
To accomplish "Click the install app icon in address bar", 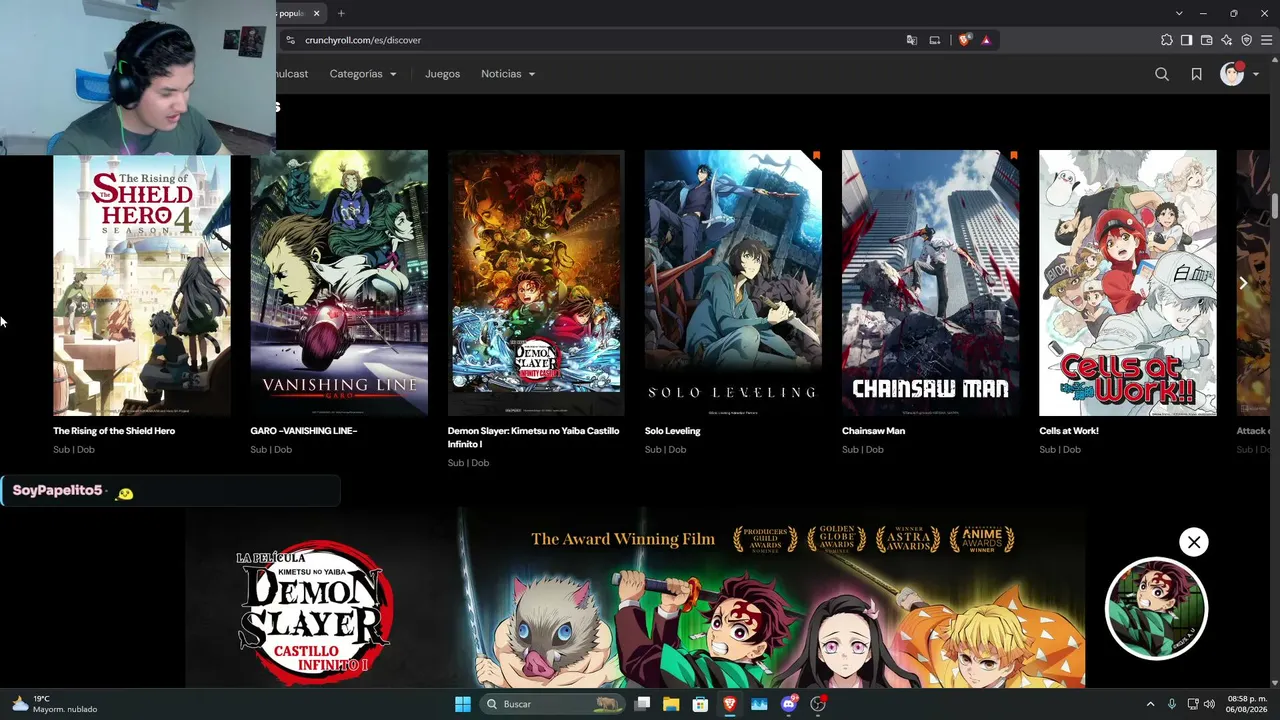I will click(x=935, y=40).
